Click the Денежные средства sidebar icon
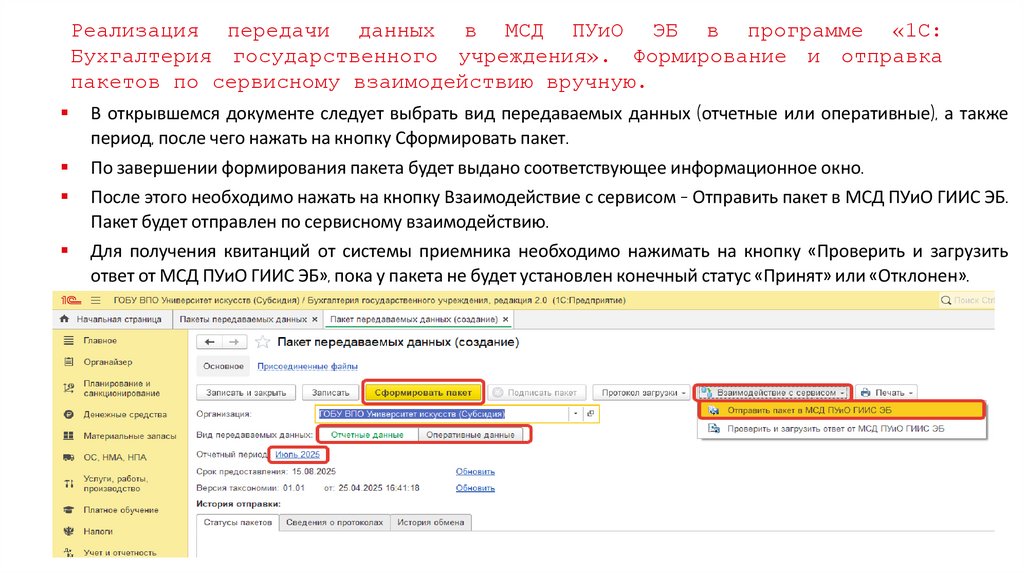This screenshot has width=1024, height=574. [69, 414]
